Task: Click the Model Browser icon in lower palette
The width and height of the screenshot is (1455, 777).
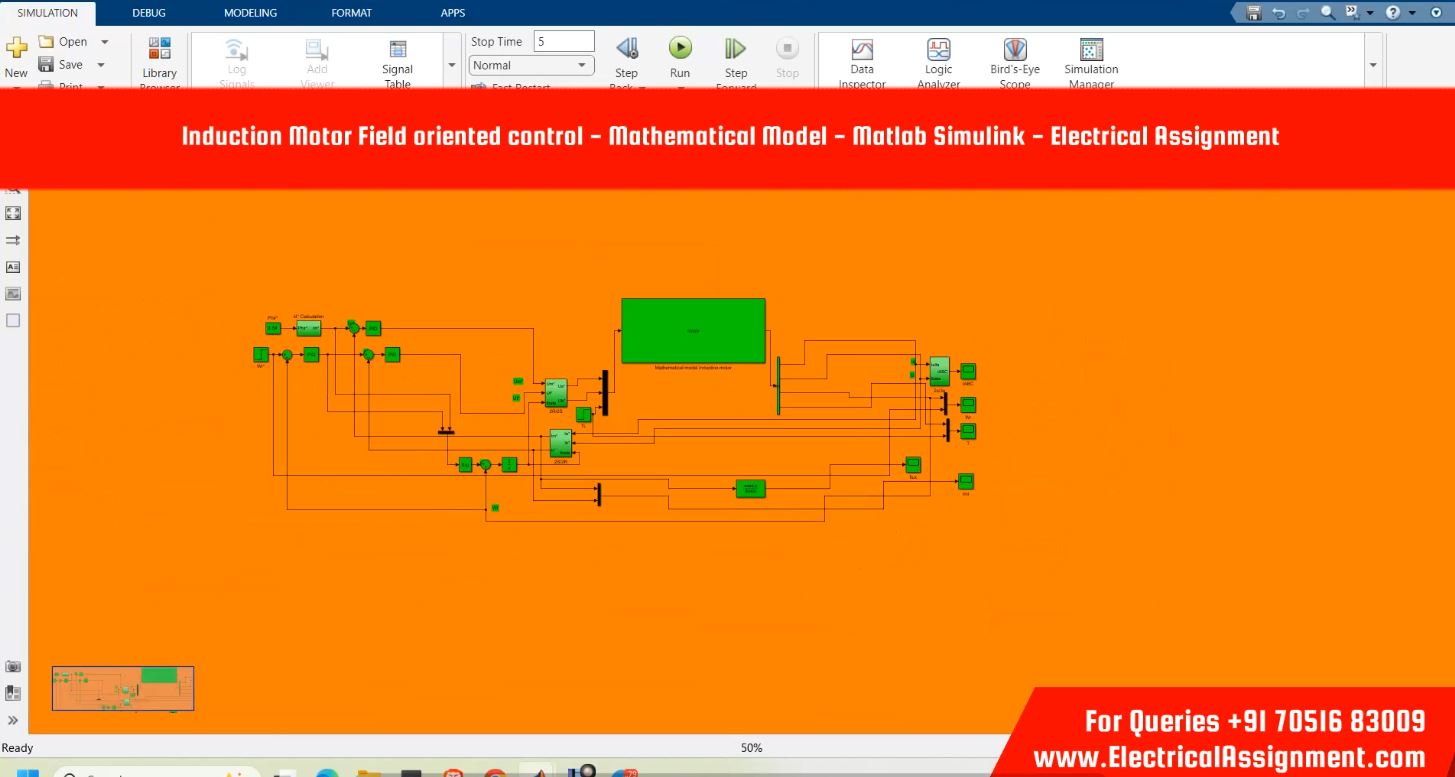Action: (13, 692)
